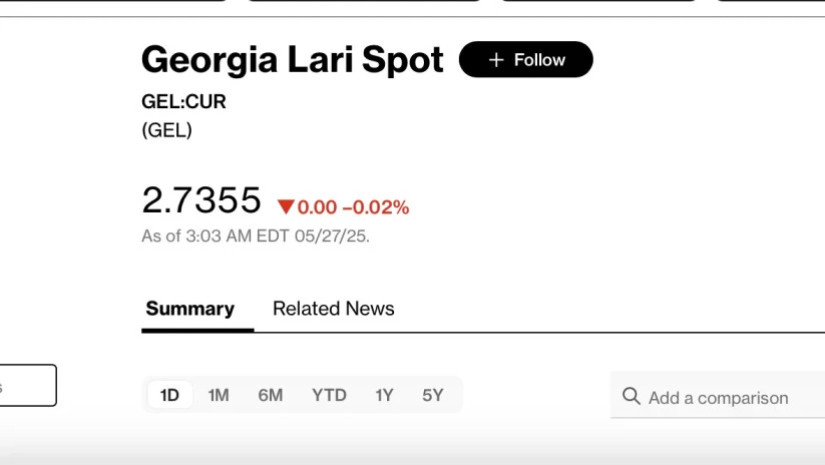Click the (GEL) currency code label
Image resolution: width=825 pixels, height=465 pixels.
tap(167, 130)
